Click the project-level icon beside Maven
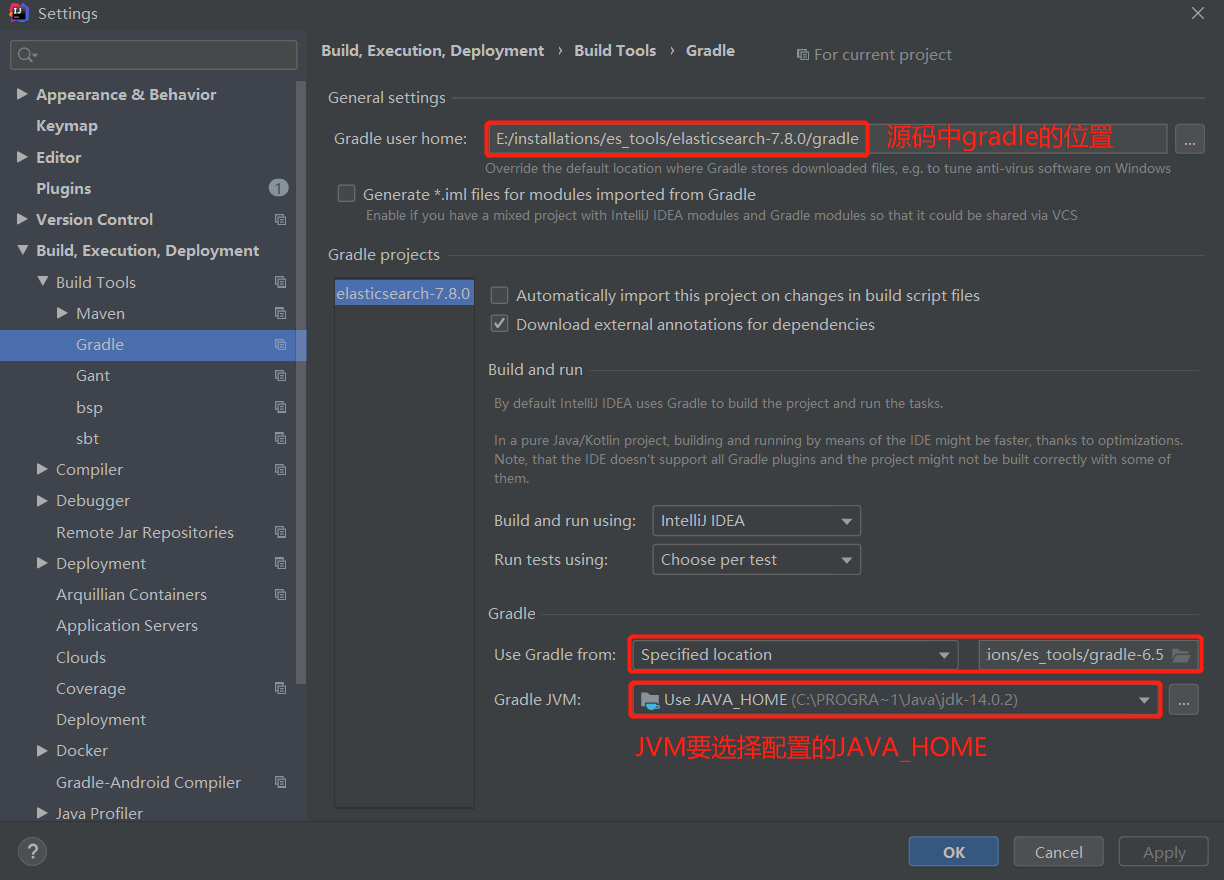Viewport: 1224px width, 880px height. point(280,313)
